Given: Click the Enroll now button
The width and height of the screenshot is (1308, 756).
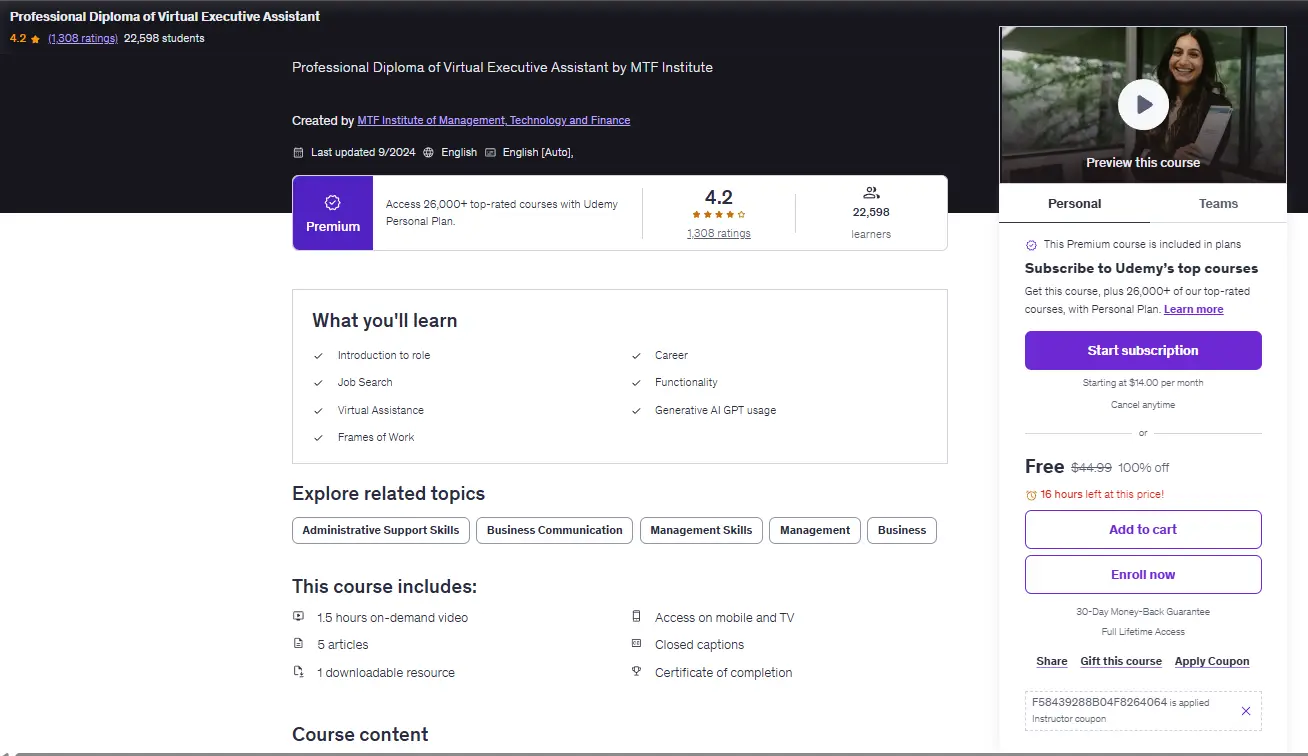Looking at the screenshot, I should 1143,574.
